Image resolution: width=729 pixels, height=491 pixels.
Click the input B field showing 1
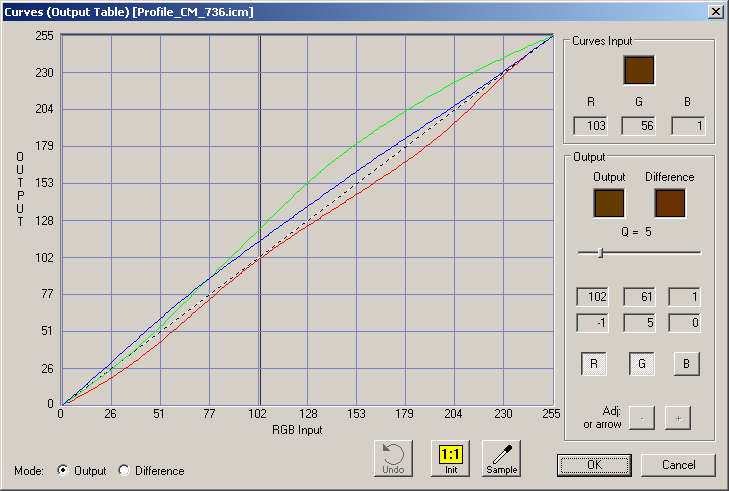pyautogui.click(x=688, y=126)
